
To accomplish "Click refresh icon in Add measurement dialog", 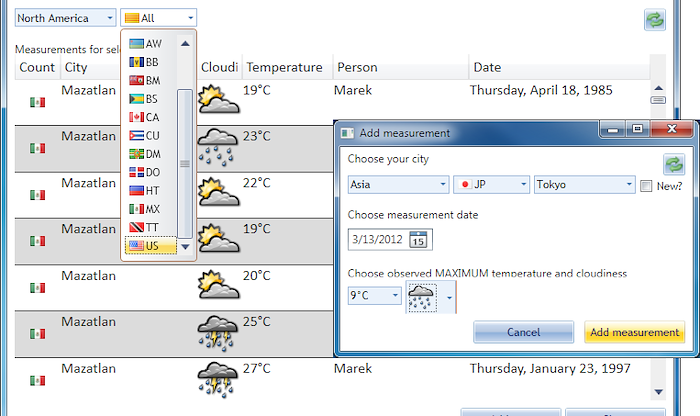I will tap(674, 164).
